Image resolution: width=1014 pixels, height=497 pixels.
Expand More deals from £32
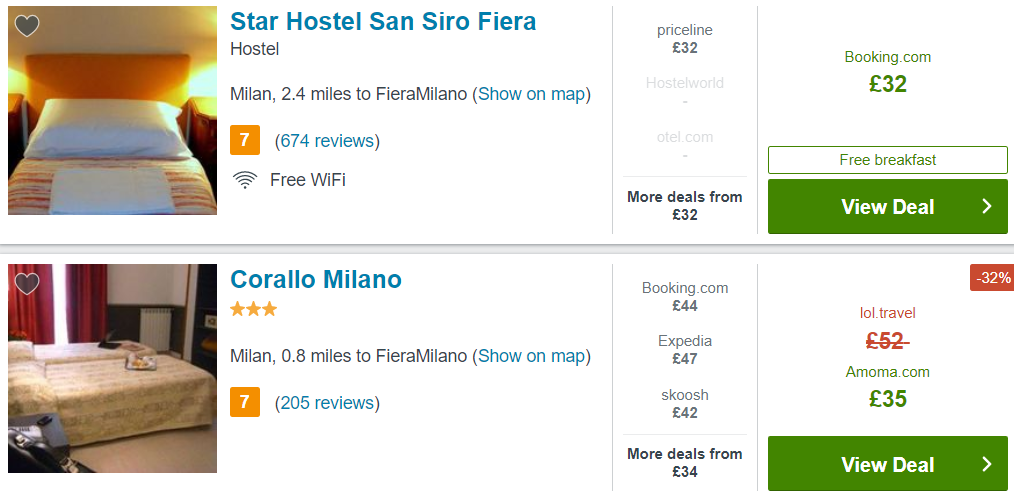click(685, 206)
